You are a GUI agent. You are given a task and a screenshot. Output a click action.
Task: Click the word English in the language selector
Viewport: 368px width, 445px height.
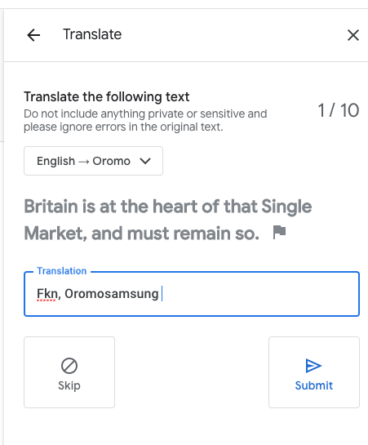[56, 161]
